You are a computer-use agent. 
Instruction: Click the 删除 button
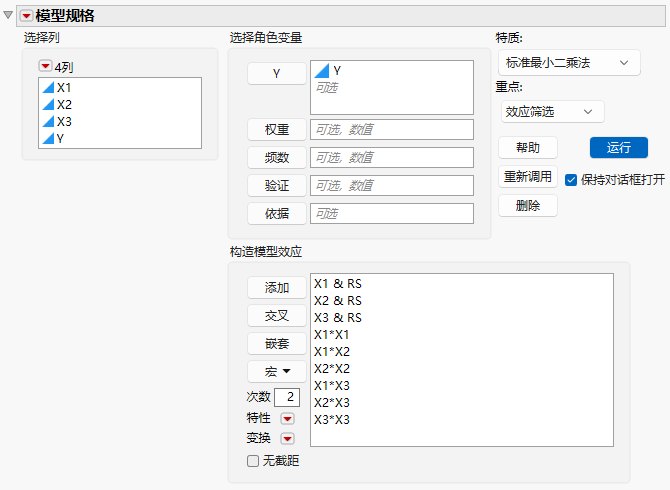tap(528, 205)
